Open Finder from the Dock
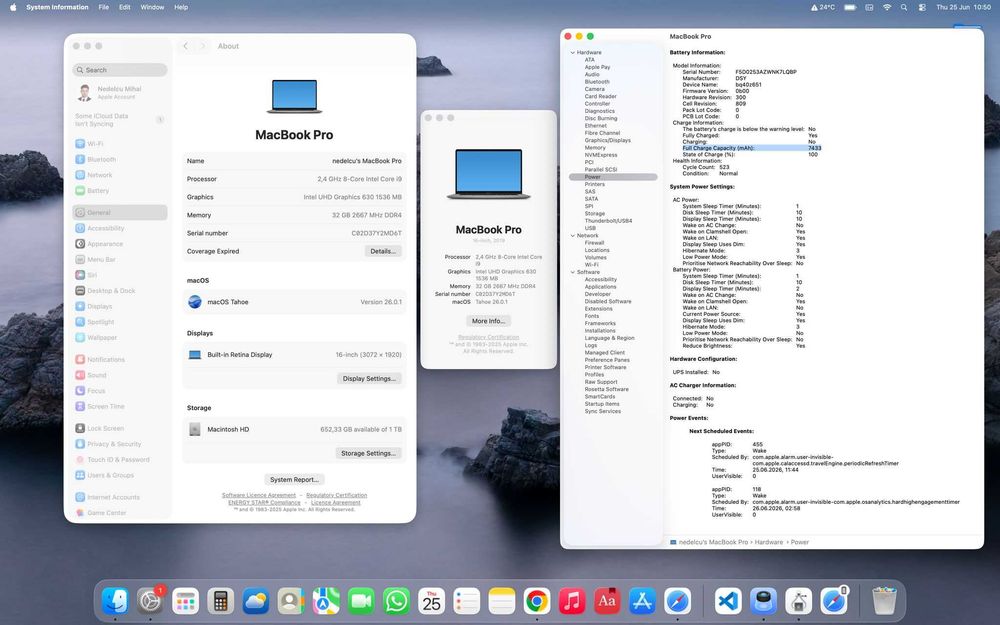 point(115,601)
